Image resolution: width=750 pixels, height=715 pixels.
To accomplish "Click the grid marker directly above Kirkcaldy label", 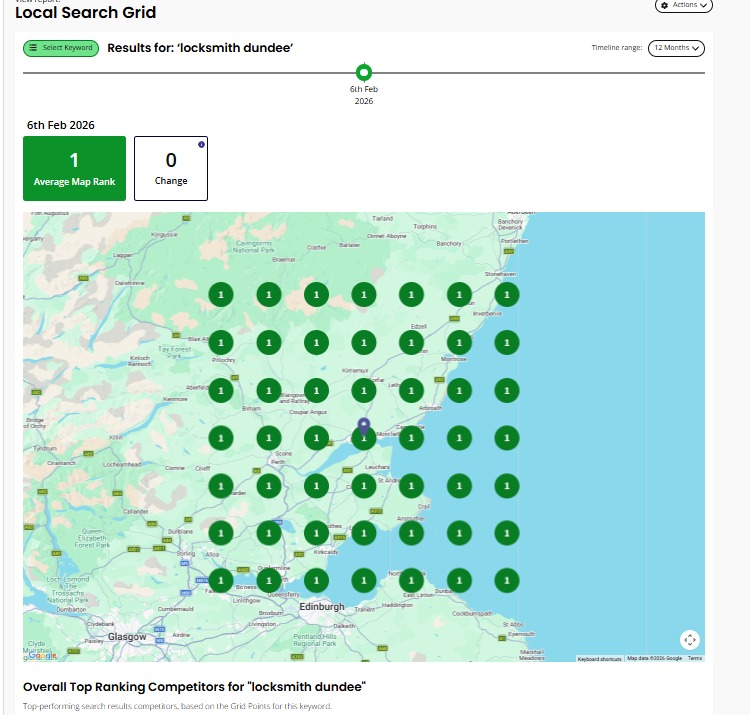I will coord(316,533).
